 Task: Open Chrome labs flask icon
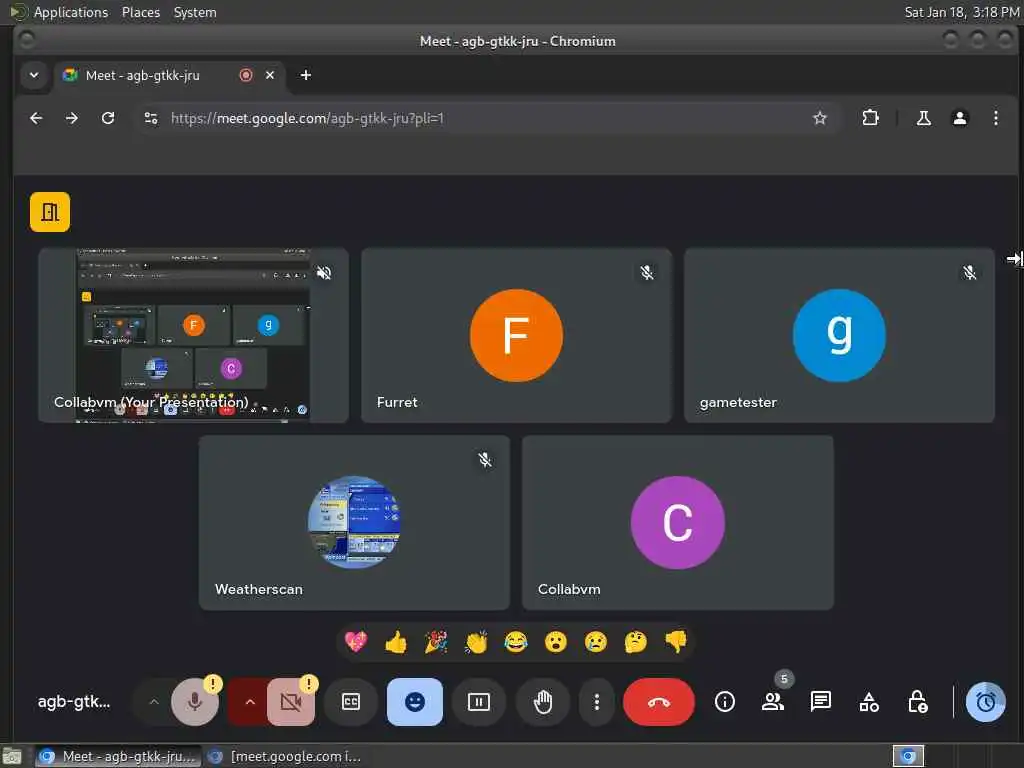tap(923, 118)
